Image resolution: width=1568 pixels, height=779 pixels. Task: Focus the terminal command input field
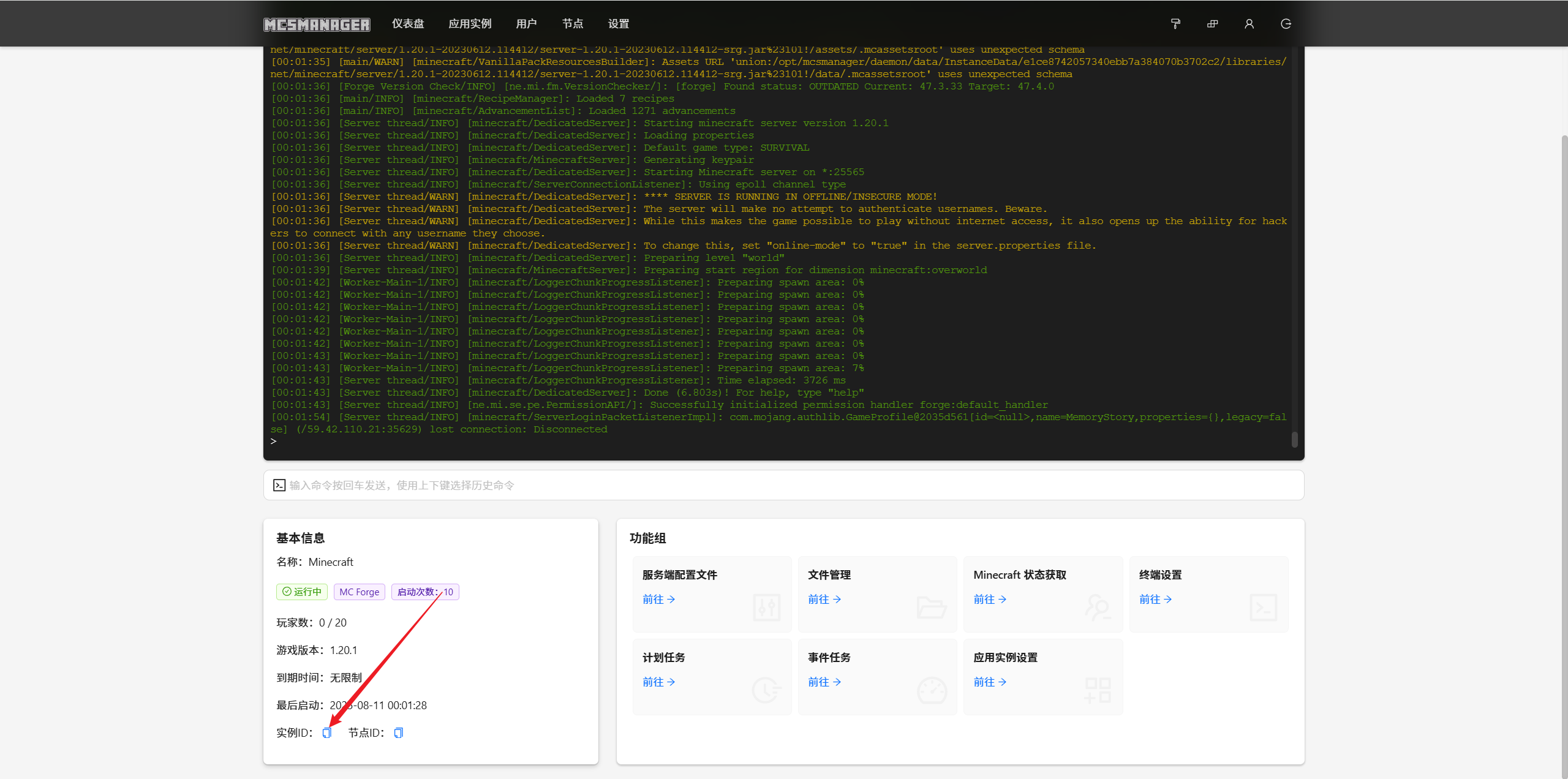(x=784, y=485)
